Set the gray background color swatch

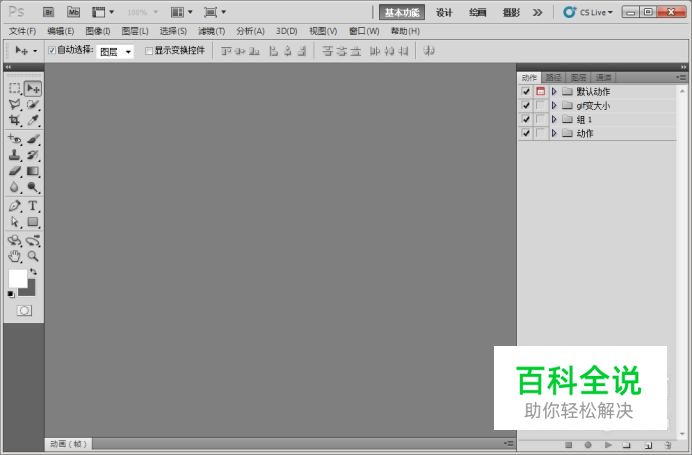[30, 290]
